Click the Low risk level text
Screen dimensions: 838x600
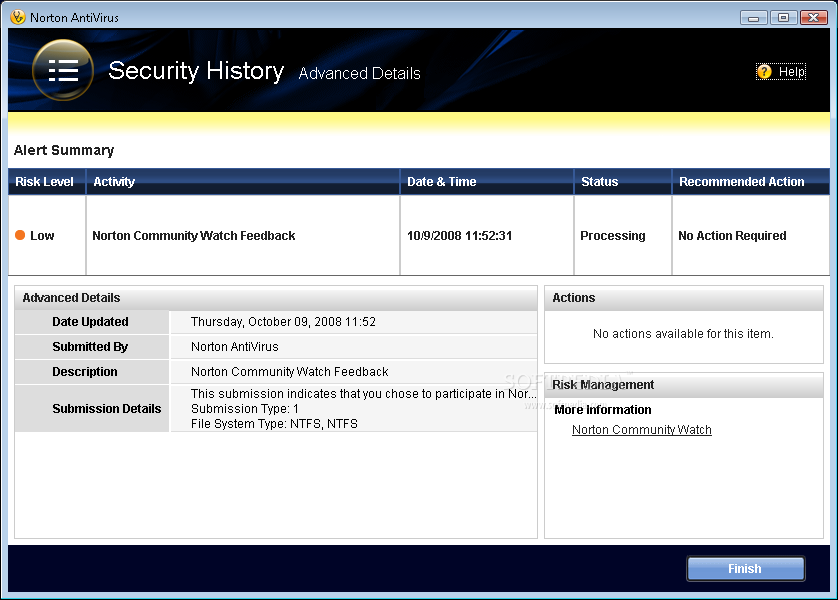pyautogui.click(x=42, y=236)
